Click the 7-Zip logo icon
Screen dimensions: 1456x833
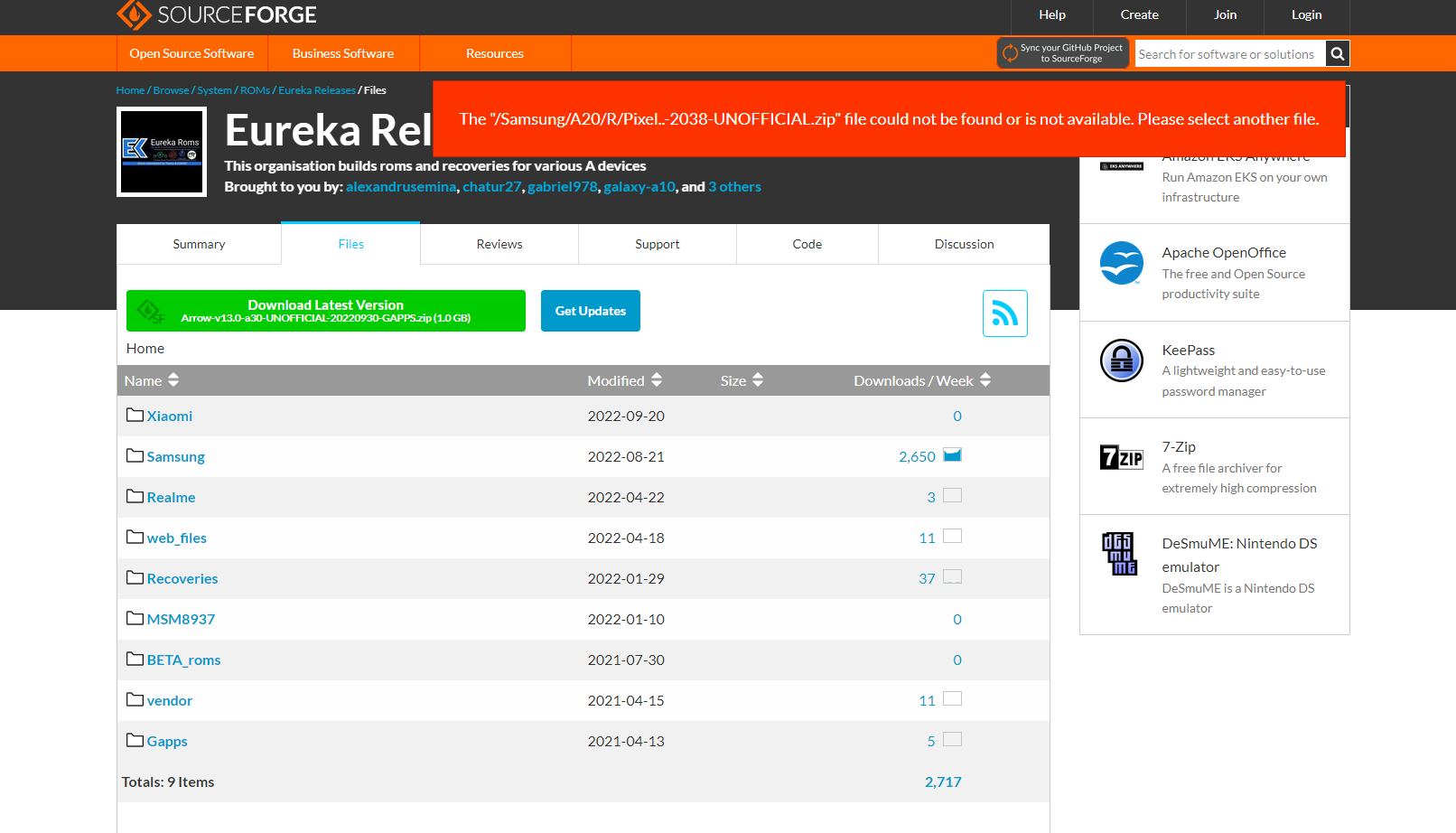[1122, 457]
